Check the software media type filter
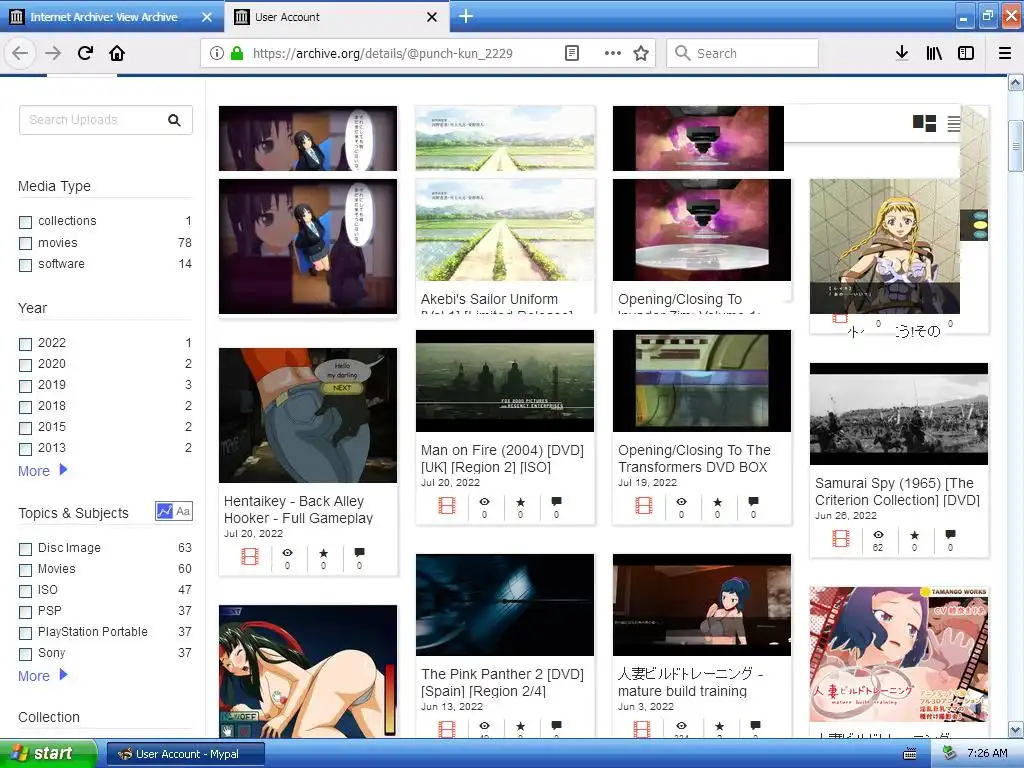Screen dimensions: 1024x768 tap(25, 265)
